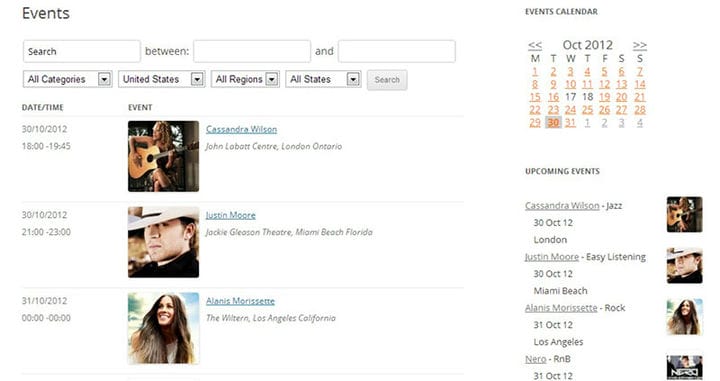This screenshot has width=720, height=381.
Task: Select October 16 in the calendar
Action: click(x=553, y=97)
